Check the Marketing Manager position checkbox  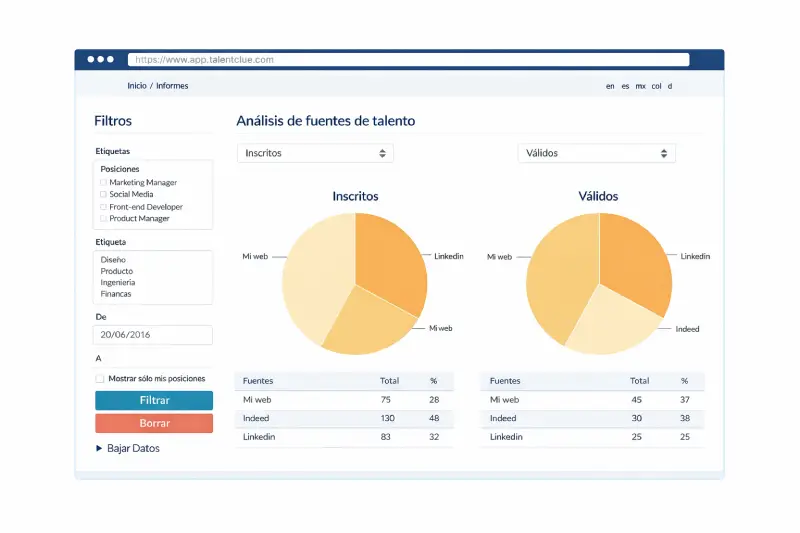point(103,183)
